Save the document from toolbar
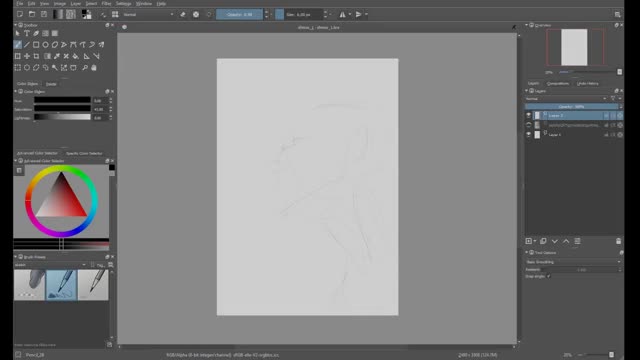The width and height of the screenshot is (640, 360). pos(44,14)
